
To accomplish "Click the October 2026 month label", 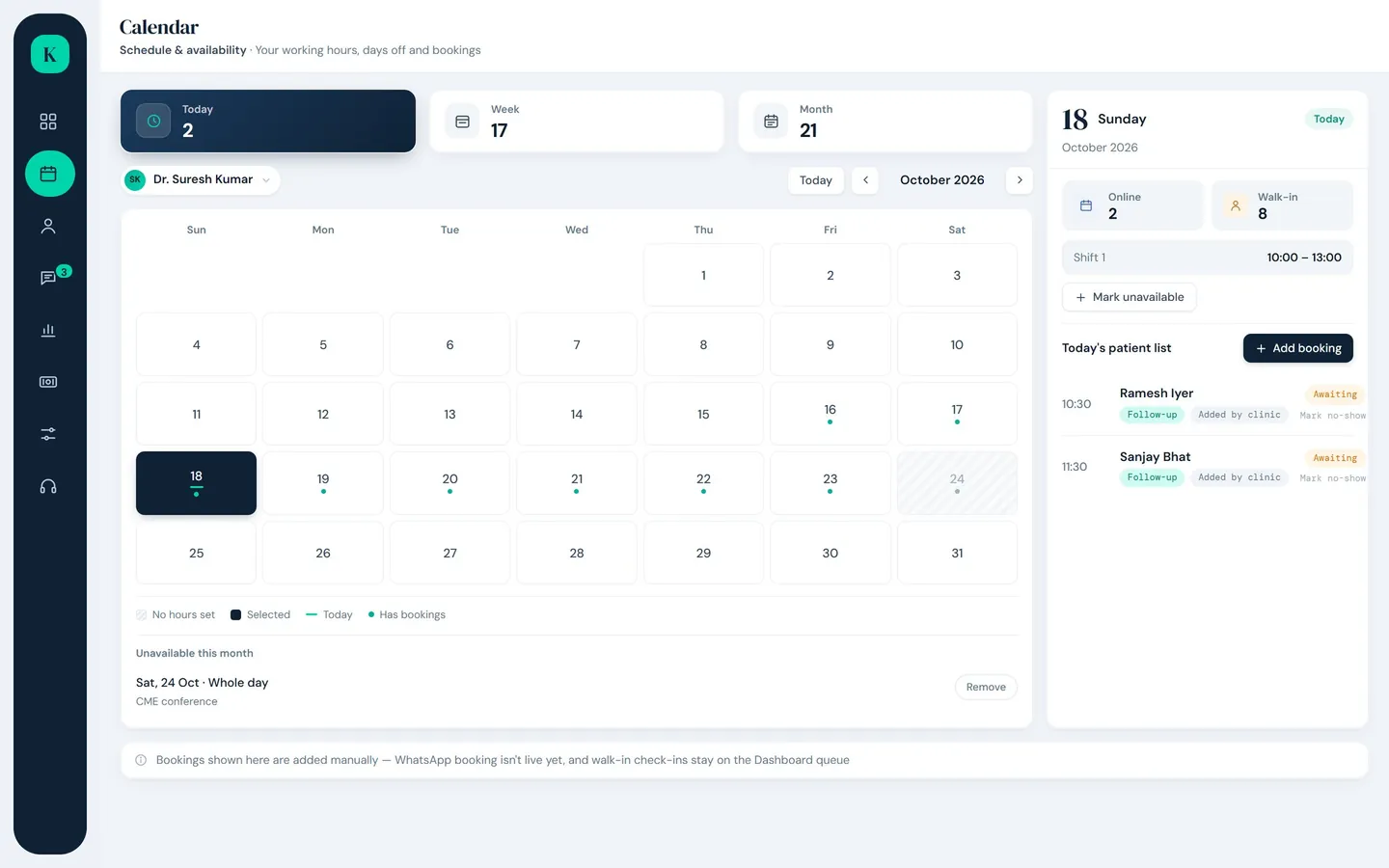I will [942, 180].
